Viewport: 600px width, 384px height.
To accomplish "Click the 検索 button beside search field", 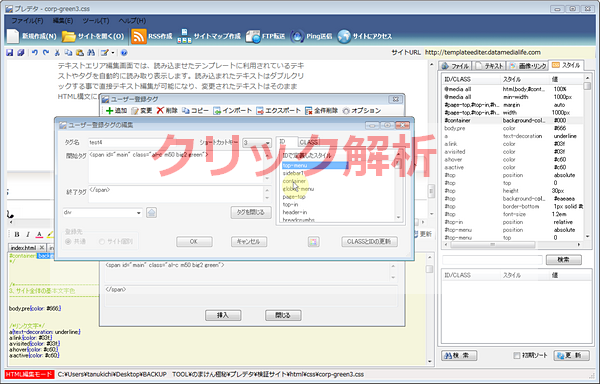I will [564, 260].
